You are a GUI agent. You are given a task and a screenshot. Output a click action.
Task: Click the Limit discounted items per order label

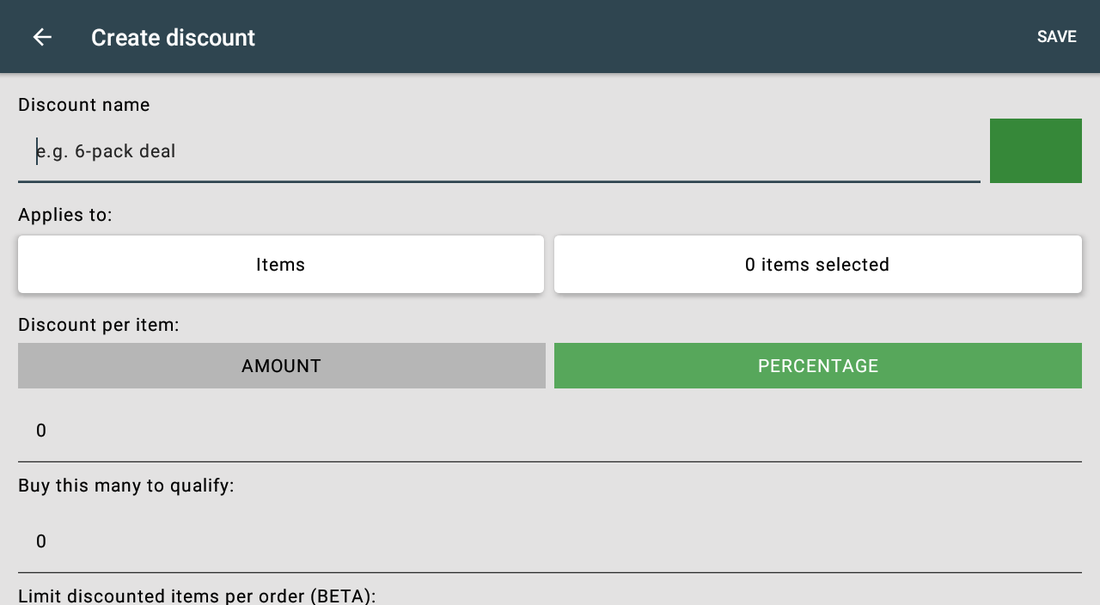pyautogui.click(x=197, y=596)
